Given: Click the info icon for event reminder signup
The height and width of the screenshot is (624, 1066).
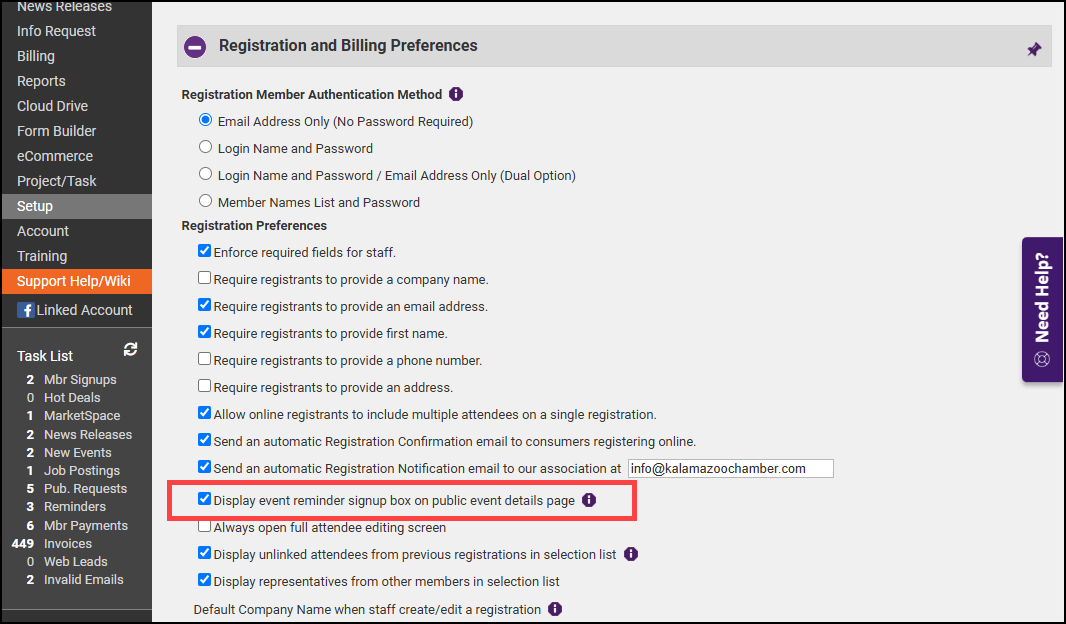Looking at the screenshot, I should (x=589, y=500).
